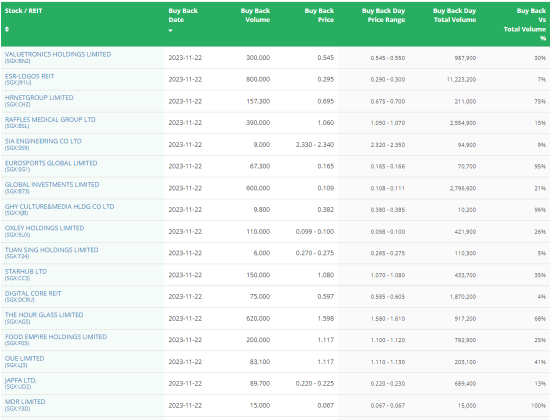Open DIGITAL CORE REIT link

tap(33, 293)
